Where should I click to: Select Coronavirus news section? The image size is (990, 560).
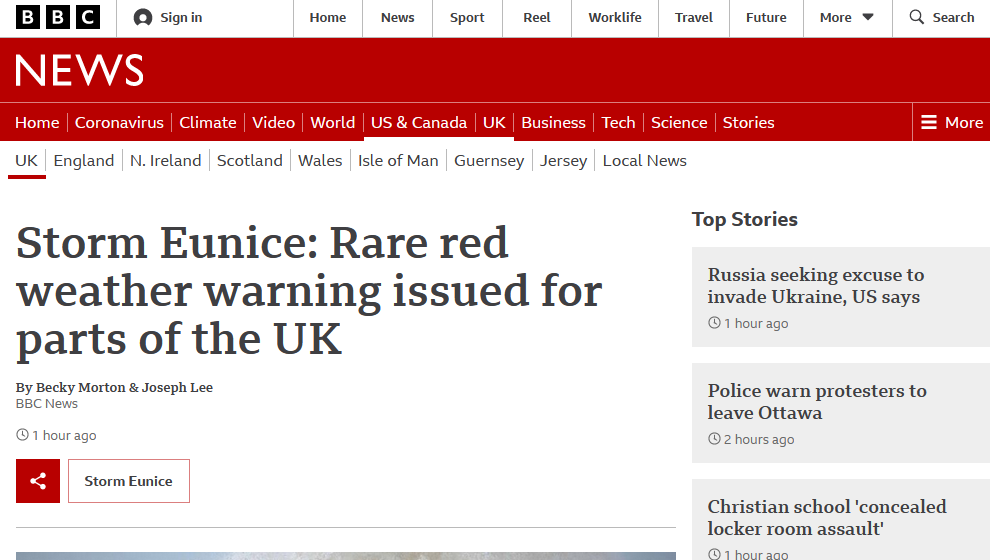(119, 122)
